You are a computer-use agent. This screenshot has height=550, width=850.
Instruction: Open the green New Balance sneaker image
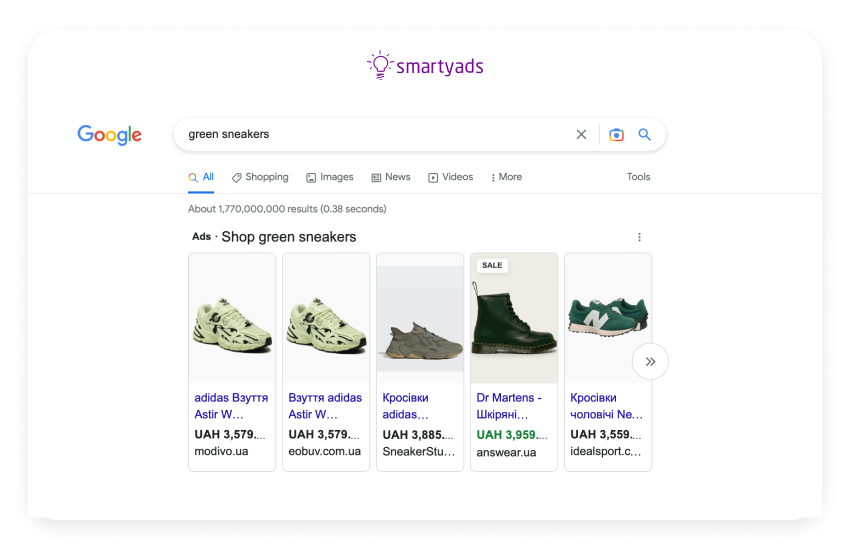[x=608, y=319]
